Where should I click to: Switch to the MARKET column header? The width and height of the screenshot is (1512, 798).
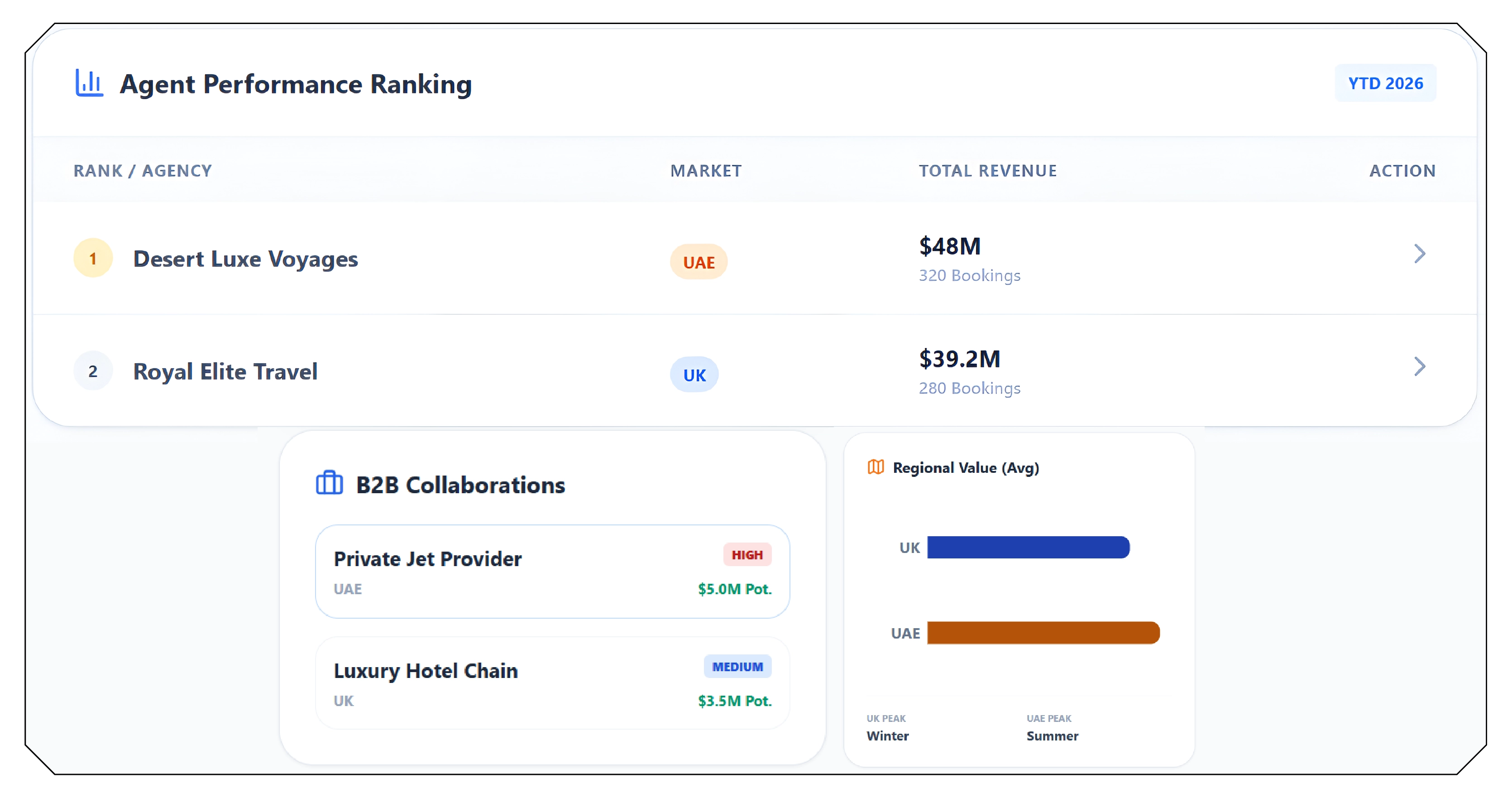pyautogui.click(x=706, y=171)
